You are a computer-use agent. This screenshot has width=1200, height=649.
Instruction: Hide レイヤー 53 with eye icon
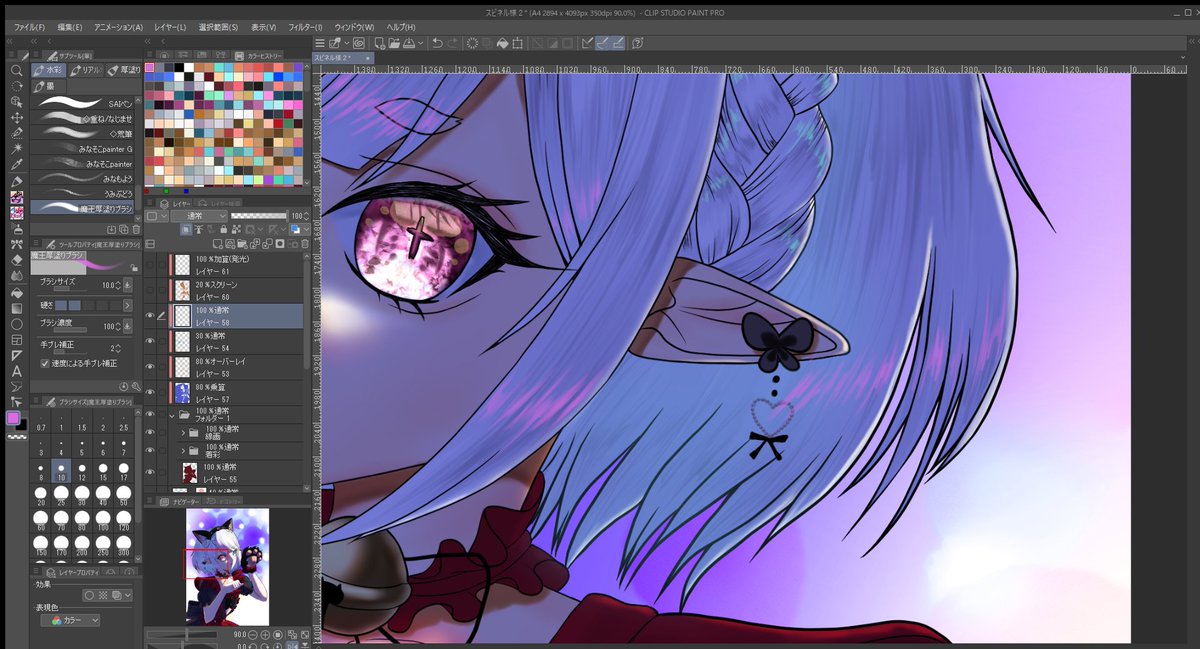click(150, 367)
